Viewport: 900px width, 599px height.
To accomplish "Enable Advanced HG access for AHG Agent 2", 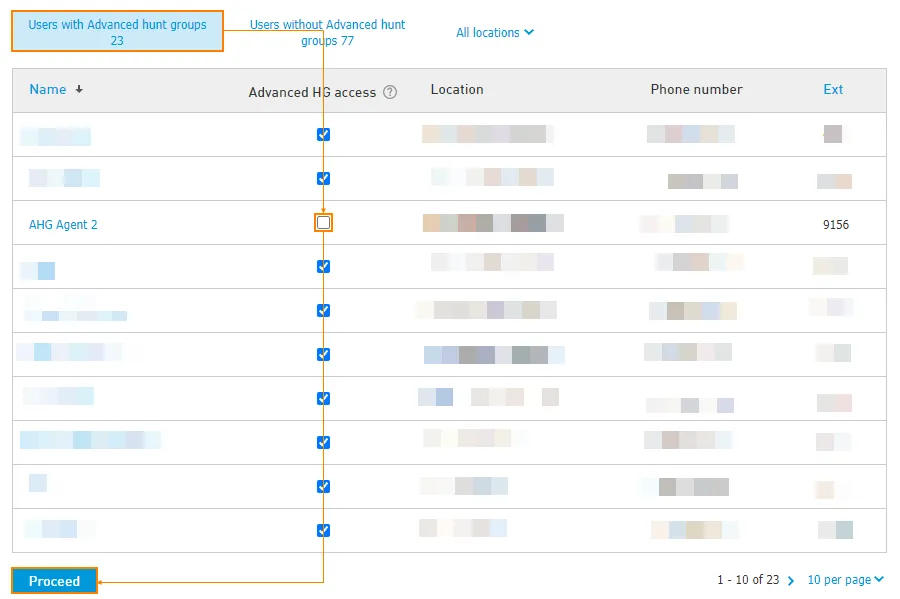I will pos(324,223).
